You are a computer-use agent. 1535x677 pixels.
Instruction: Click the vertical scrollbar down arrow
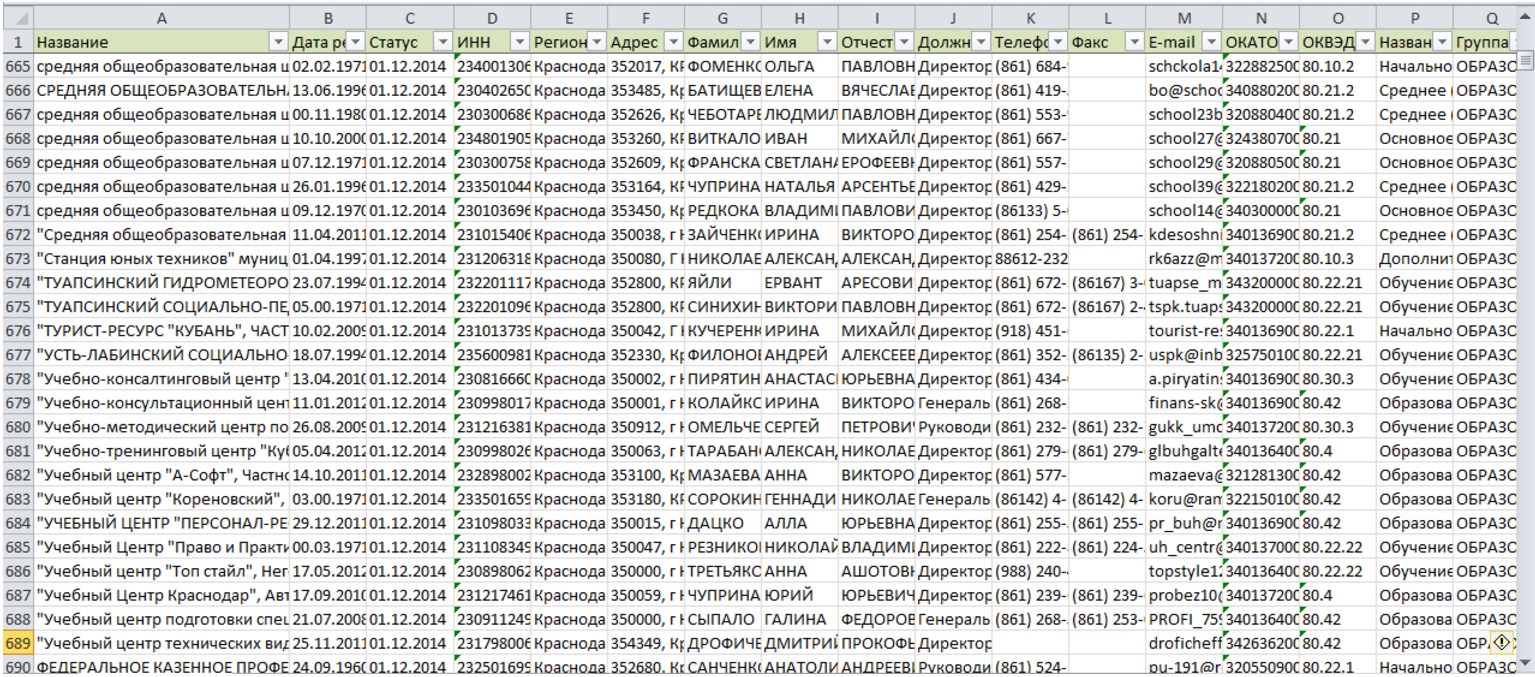coord(1525,665)
